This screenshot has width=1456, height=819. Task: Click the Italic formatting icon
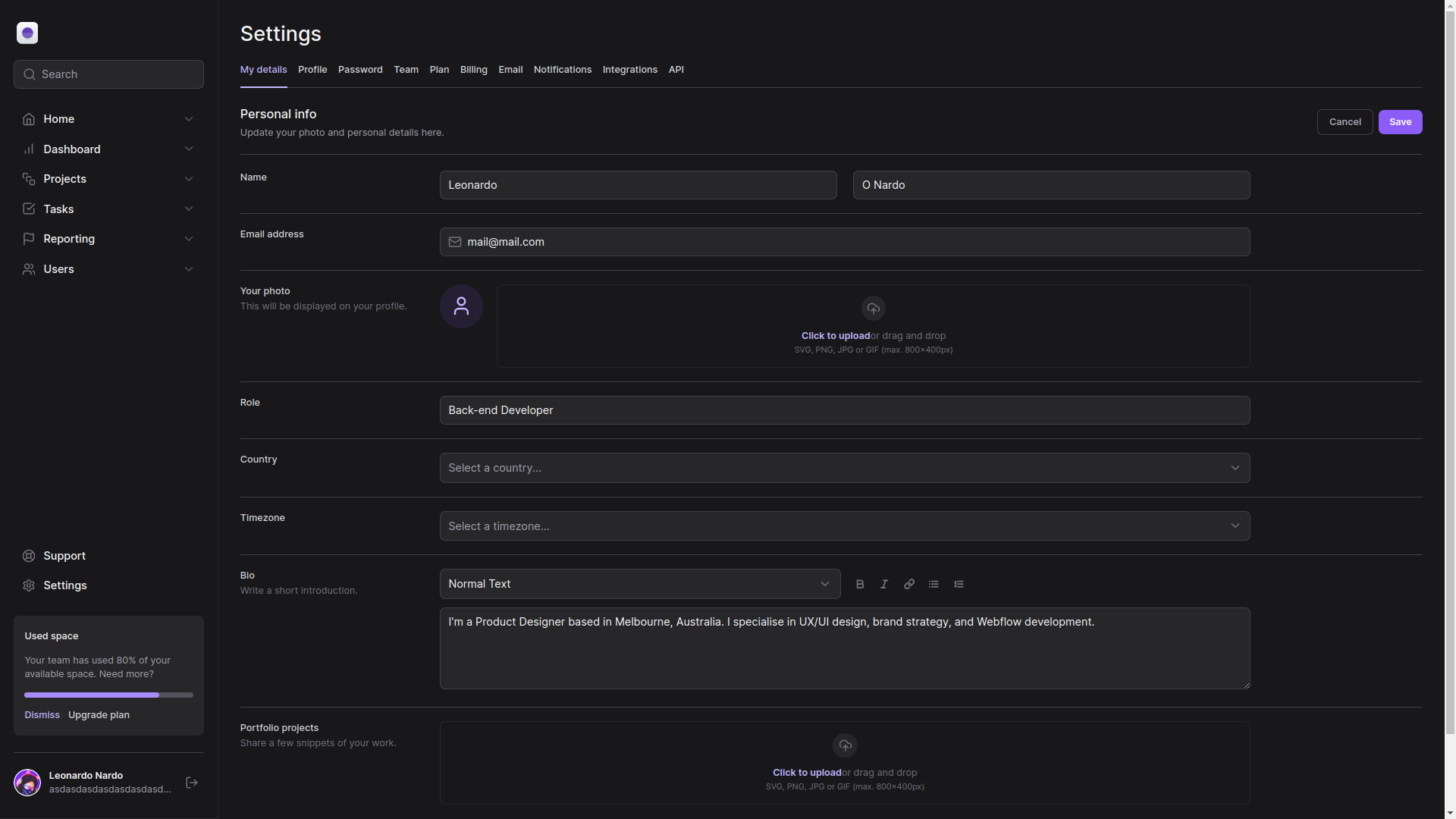[884, 584]
